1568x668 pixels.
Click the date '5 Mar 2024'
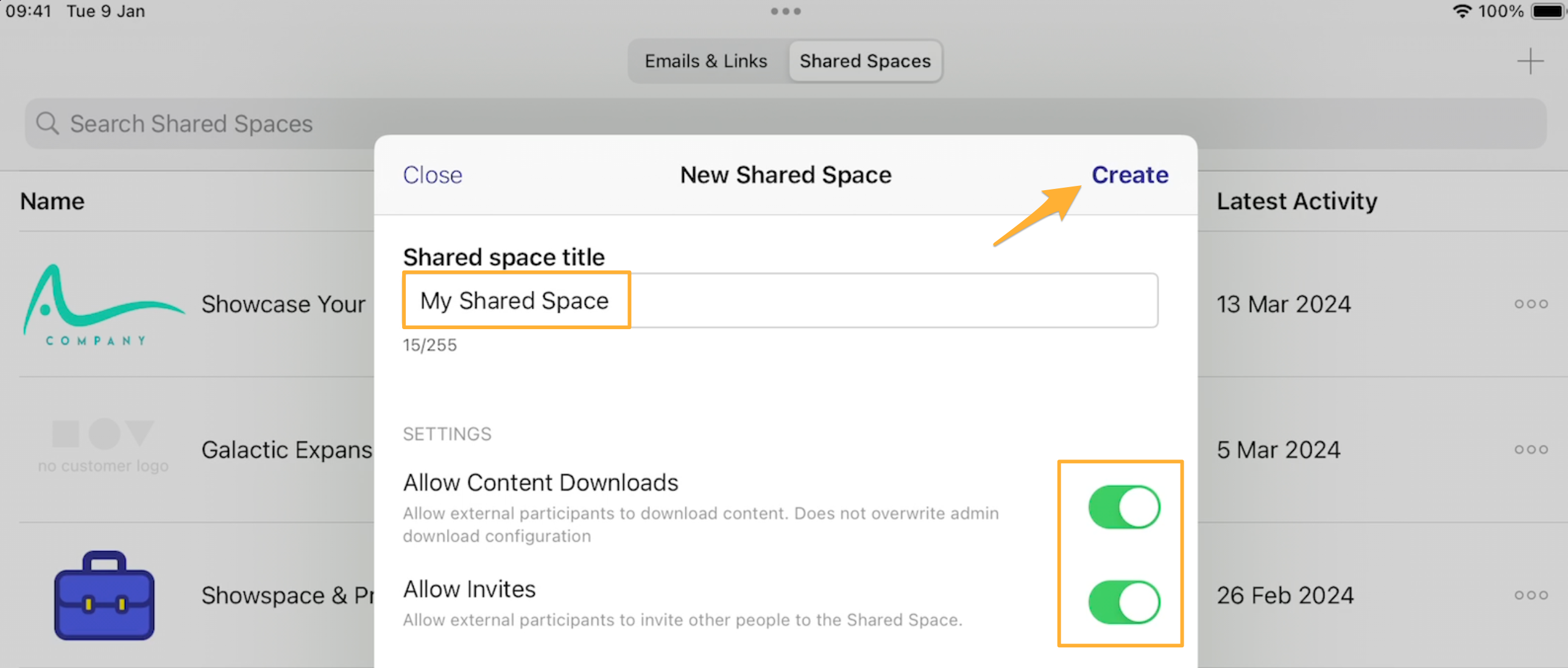(x=1279, y=450)
